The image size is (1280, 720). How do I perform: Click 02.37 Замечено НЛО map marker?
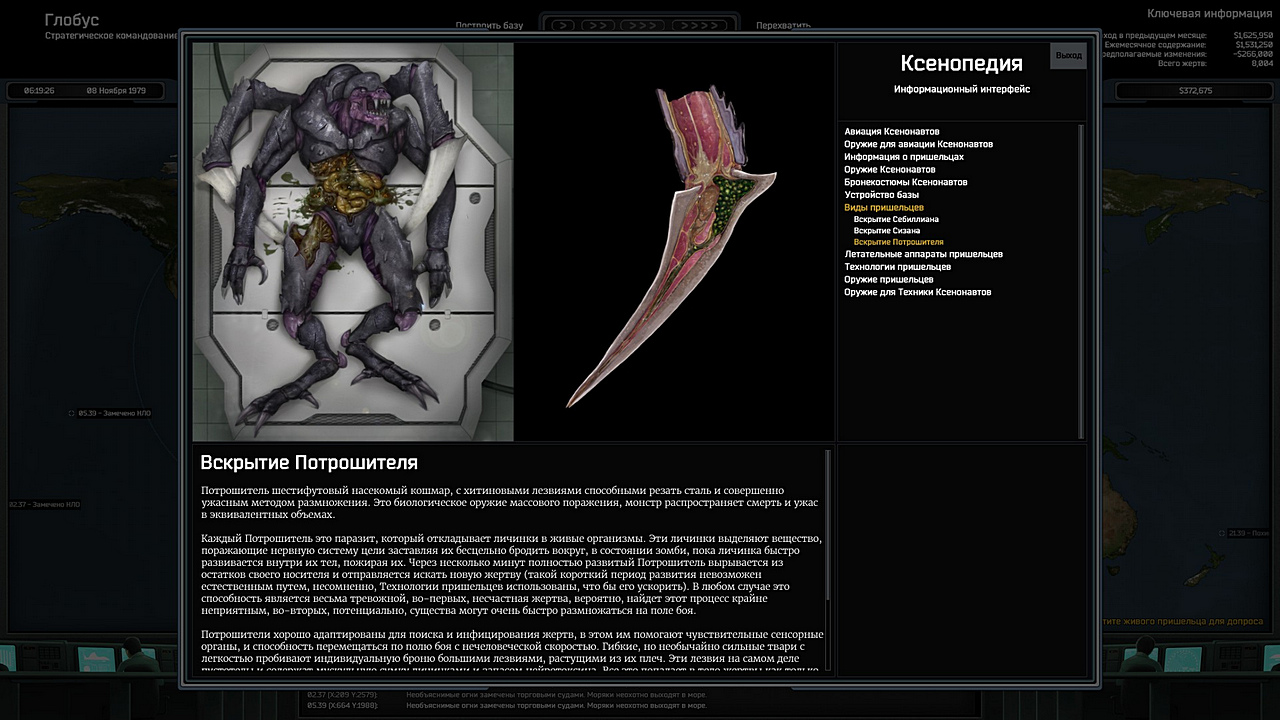click(44, 505)
